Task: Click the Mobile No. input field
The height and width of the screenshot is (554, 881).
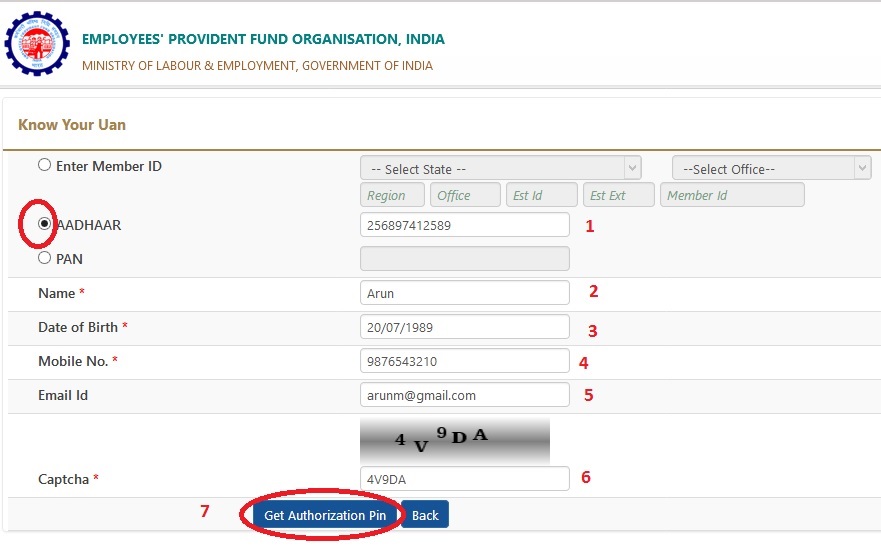Action: tap(464, 361)
